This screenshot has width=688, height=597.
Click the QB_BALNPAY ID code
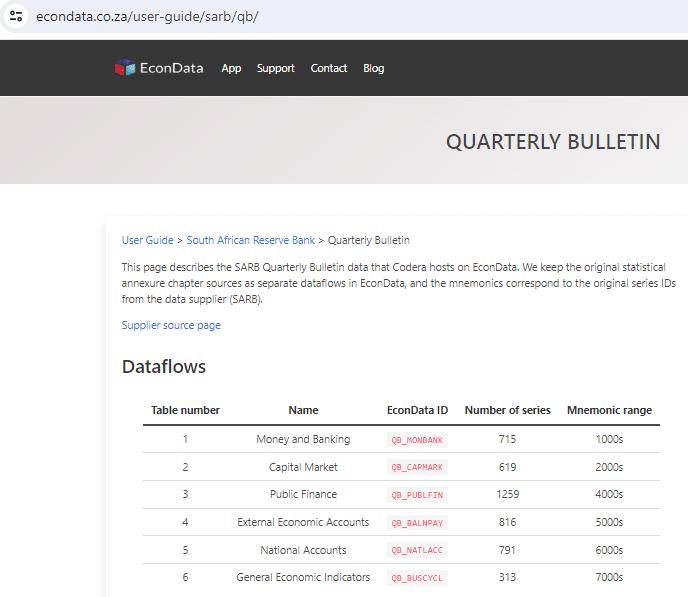[x=417, y=523]
